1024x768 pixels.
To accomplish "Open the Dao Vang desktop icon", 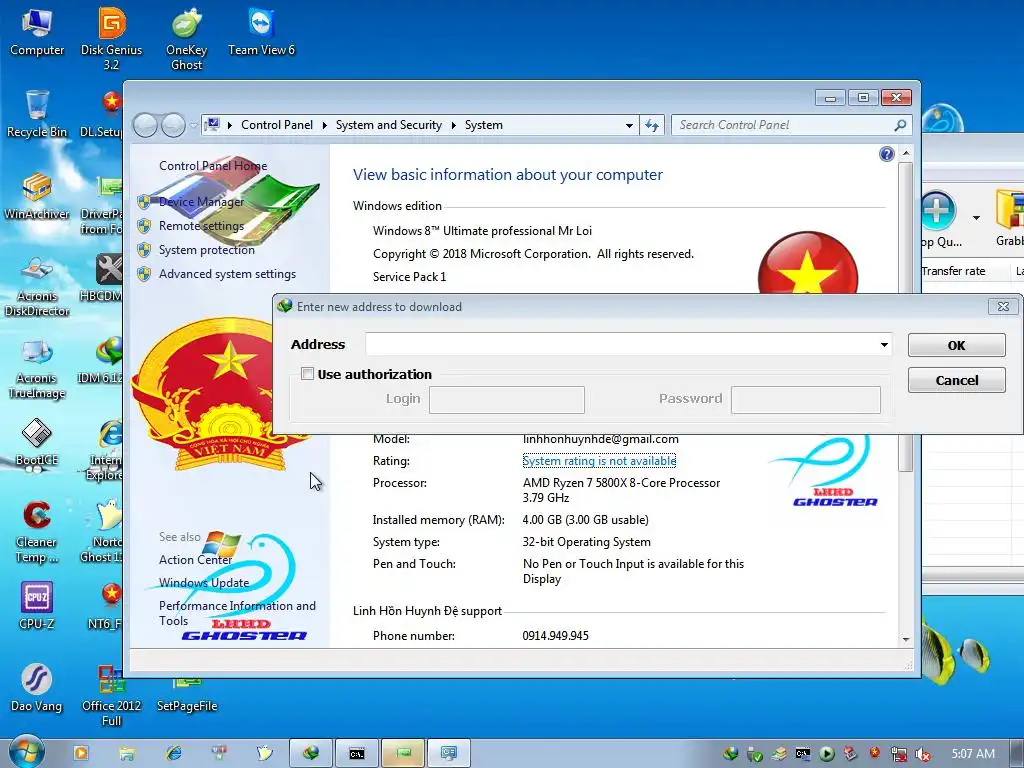I will (37, 688).
